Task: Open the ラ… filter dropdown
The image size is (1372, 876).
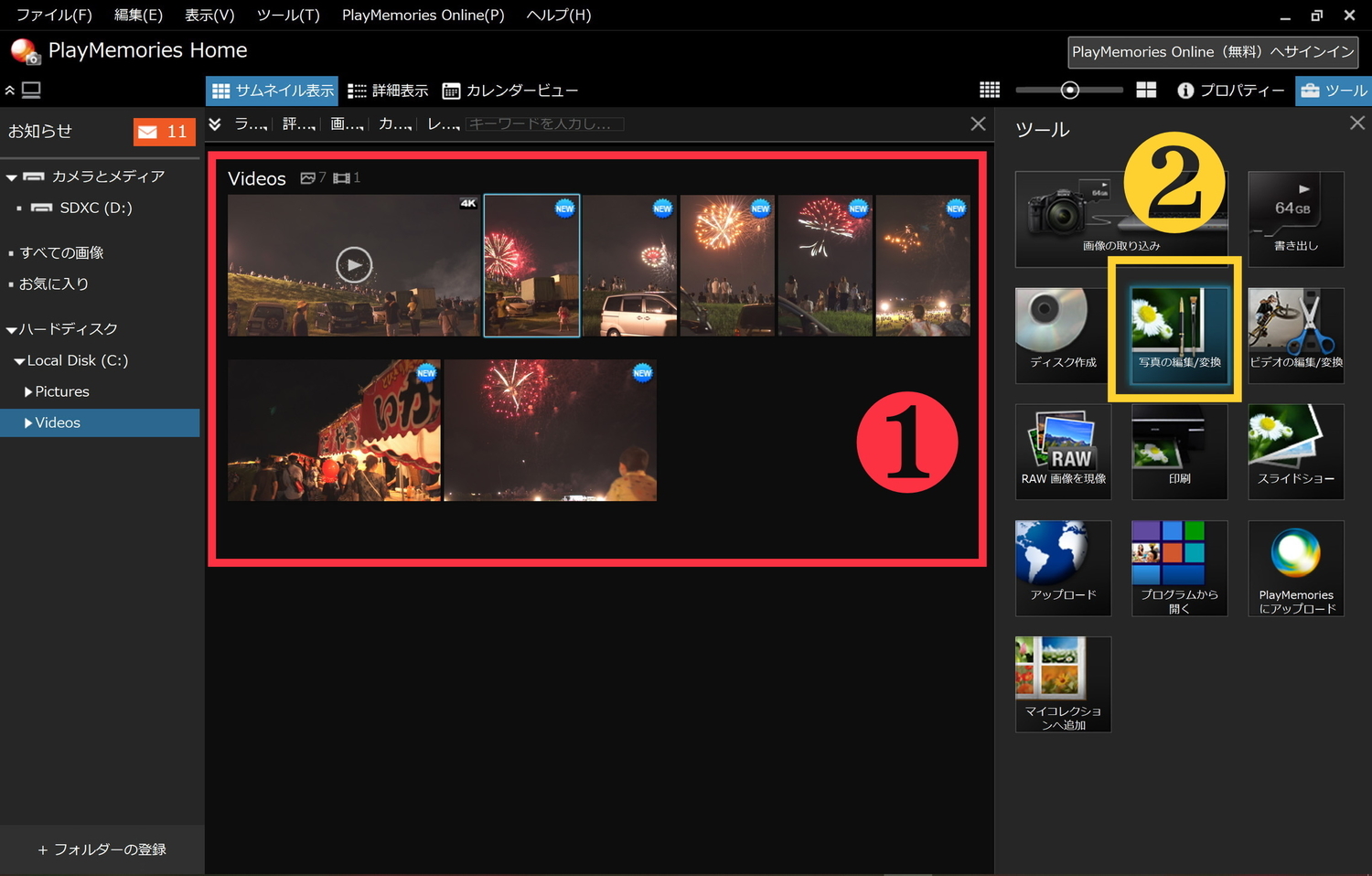Action: [x=251, y=123]
